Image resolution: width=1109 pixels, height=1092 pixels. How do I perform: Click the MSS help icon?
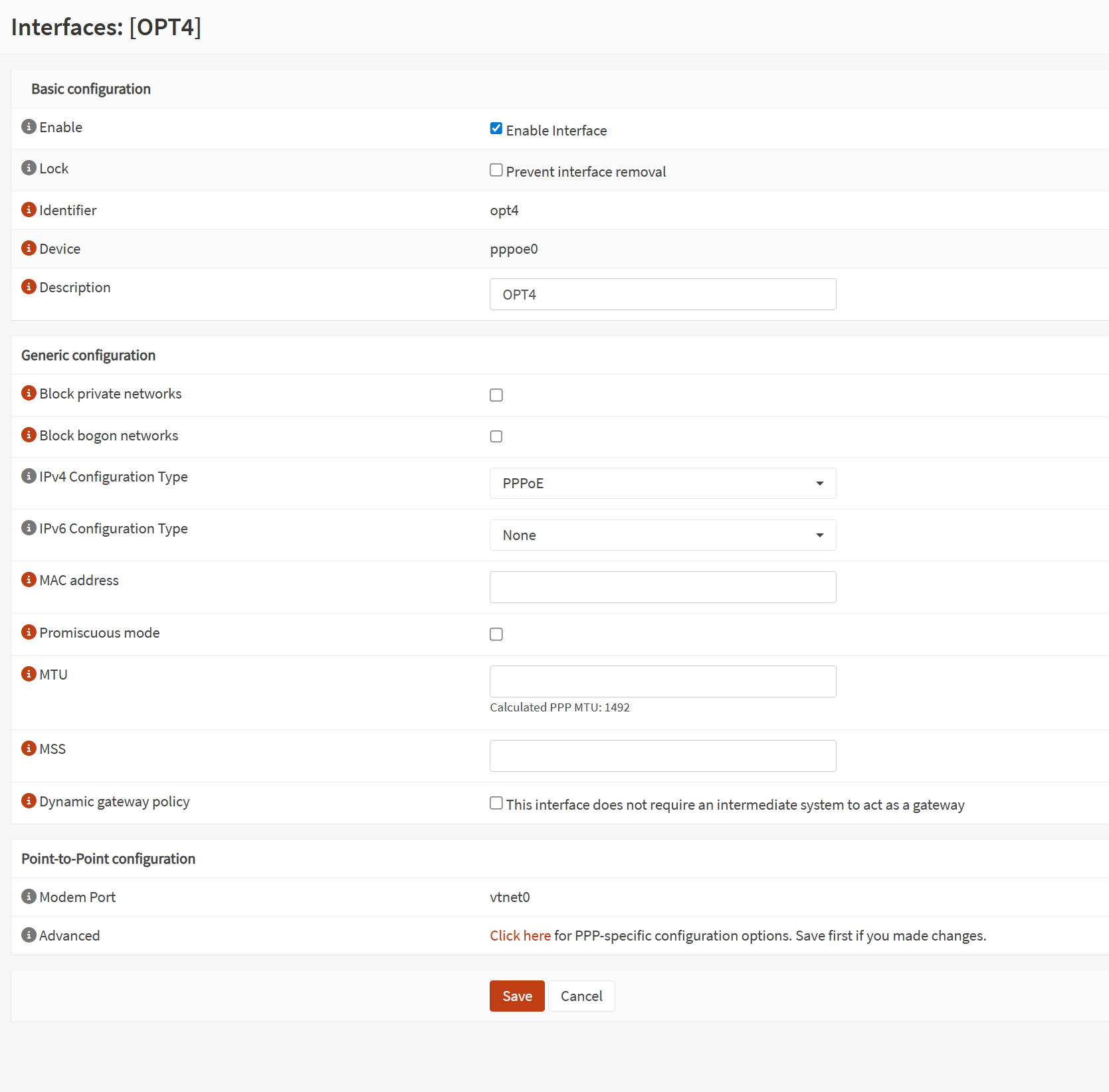[29, 749]
